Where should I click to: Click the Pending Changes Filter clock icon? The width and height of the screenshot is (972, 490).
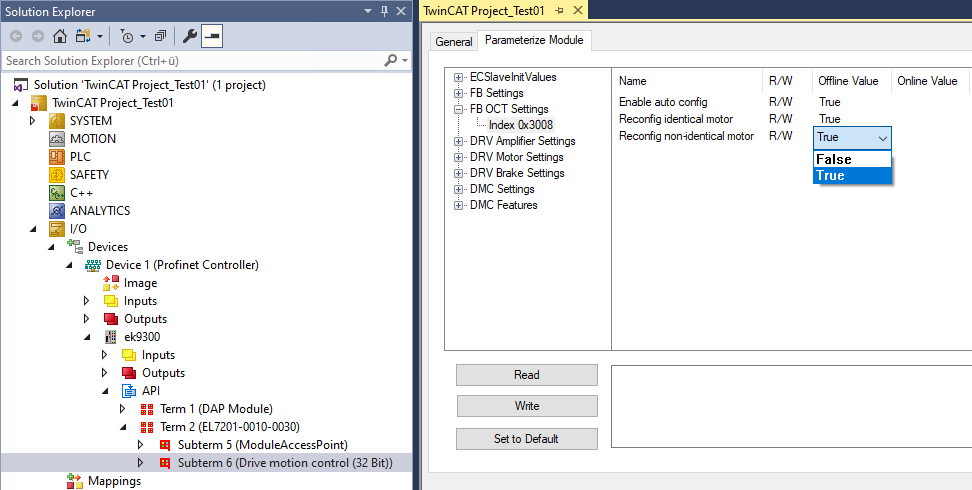(127, 37)
